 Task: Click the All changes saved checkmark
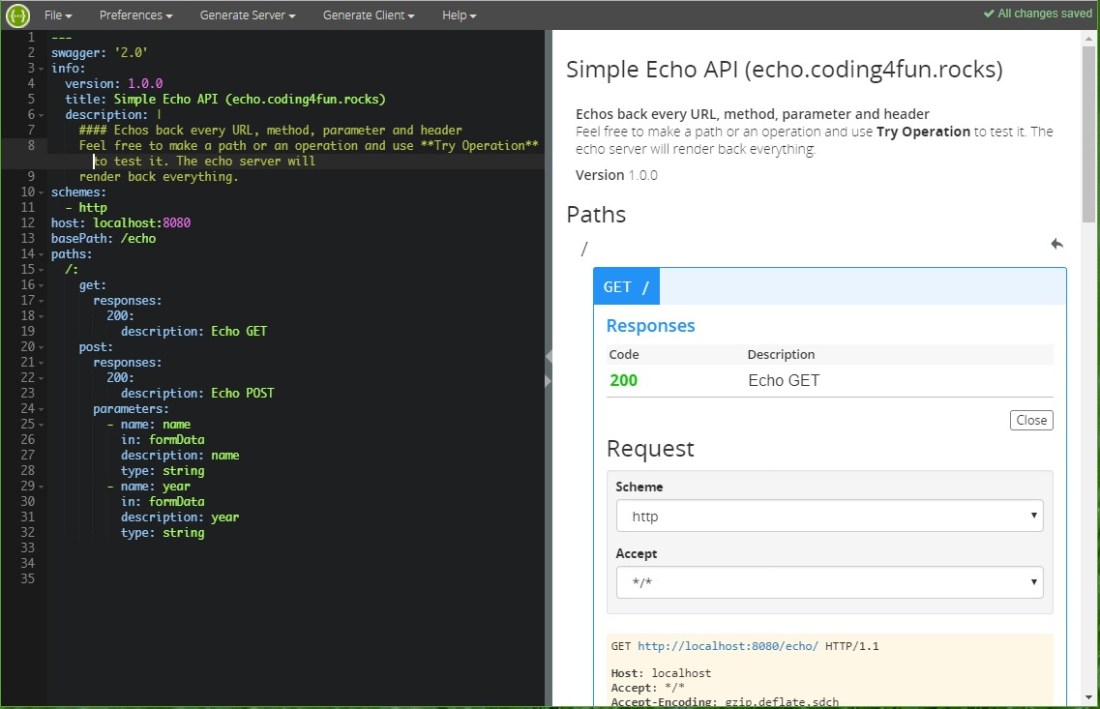pos(989,14)
